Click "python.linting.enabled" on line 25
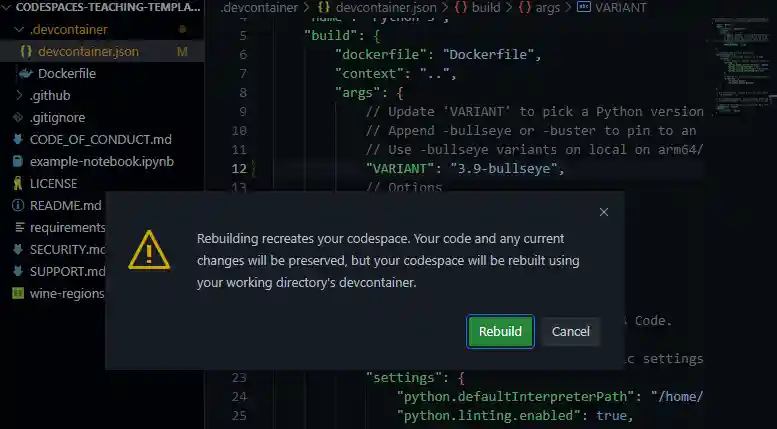The image size is (777, 429). [x=489, y=415]
